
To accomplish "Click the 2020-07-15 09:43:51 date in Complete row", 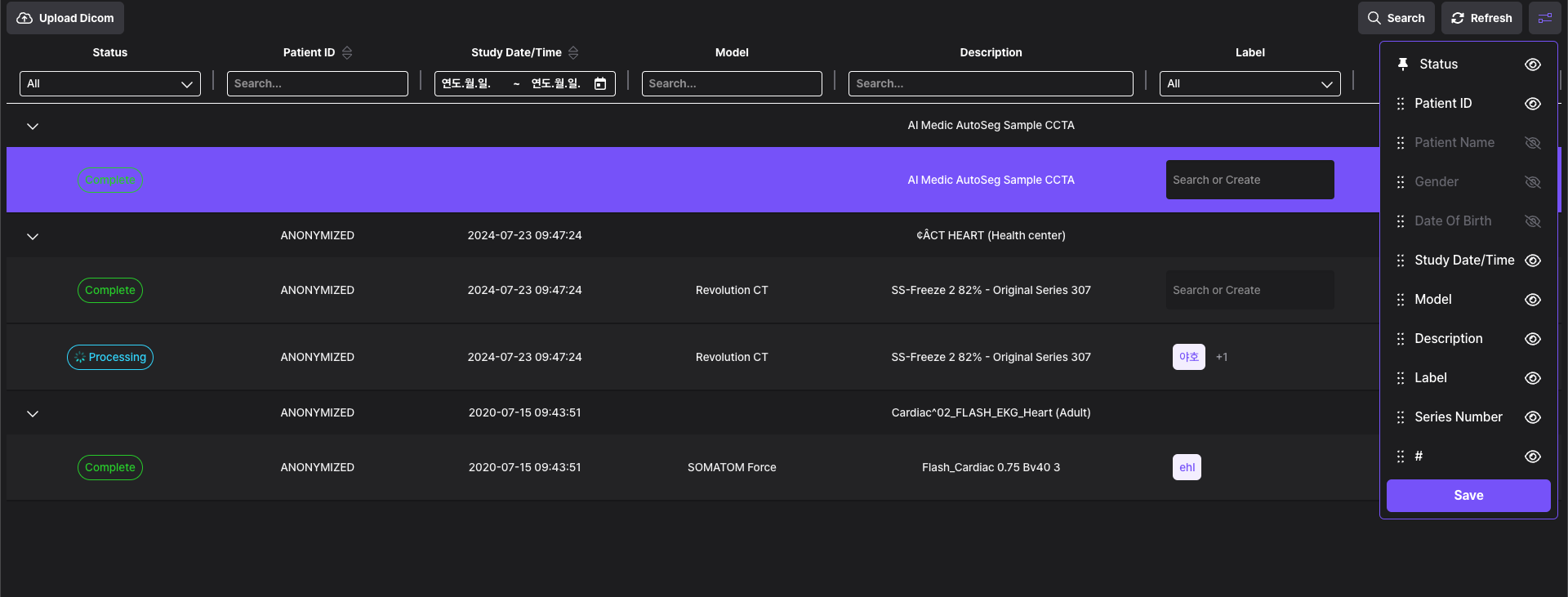I will pos(524,467).
